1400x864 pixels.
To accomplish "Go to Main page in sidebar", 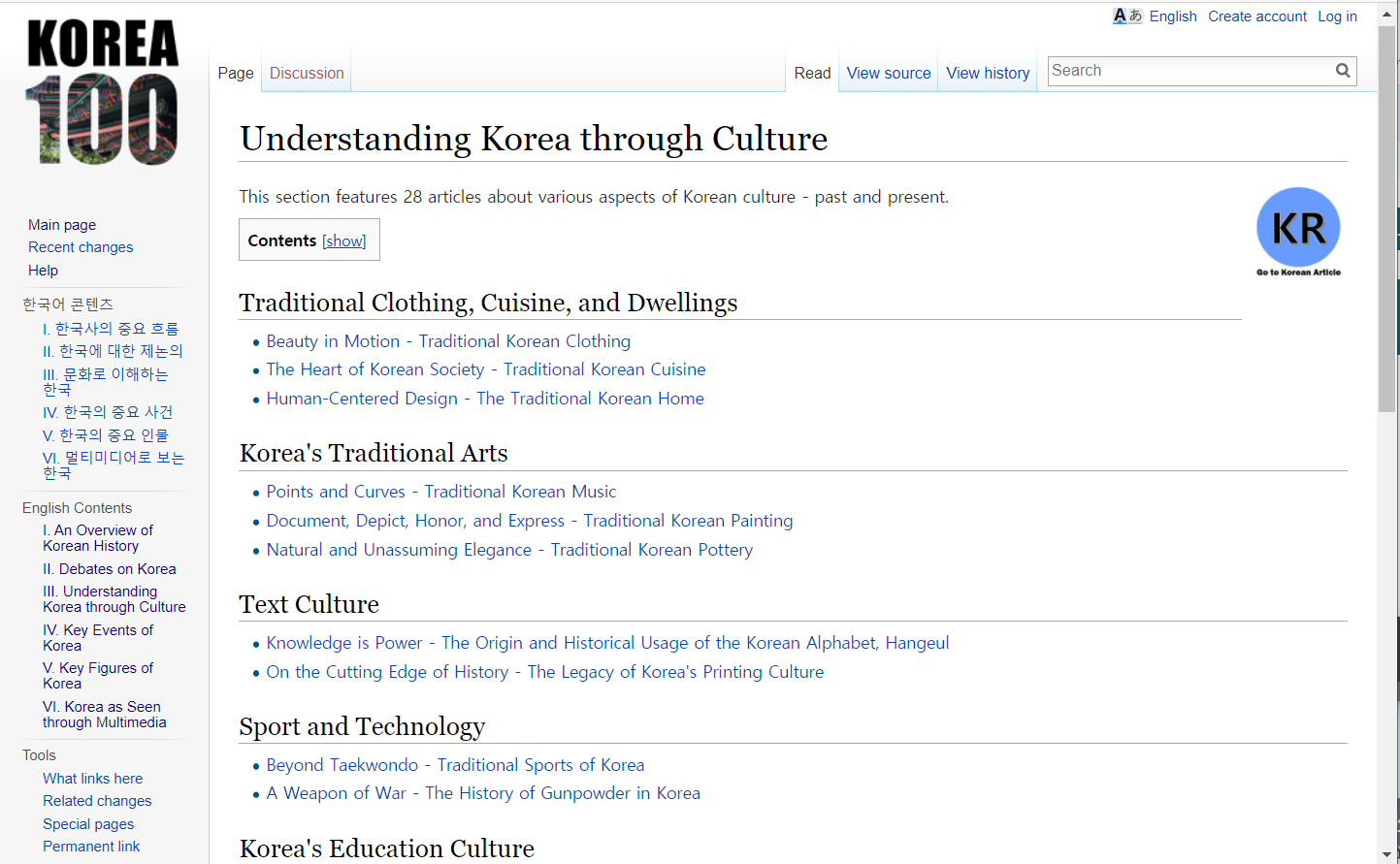I will coord(62,225).
